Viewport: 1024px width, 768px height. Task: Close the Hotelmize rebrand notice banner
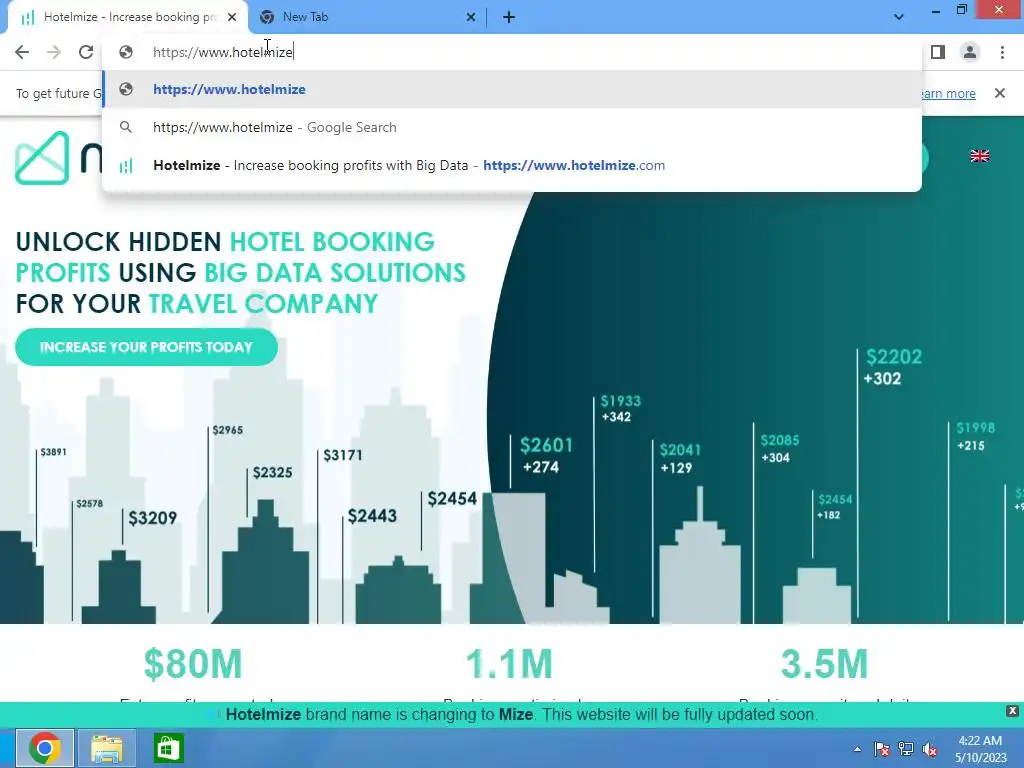[x=1012, y=711]
